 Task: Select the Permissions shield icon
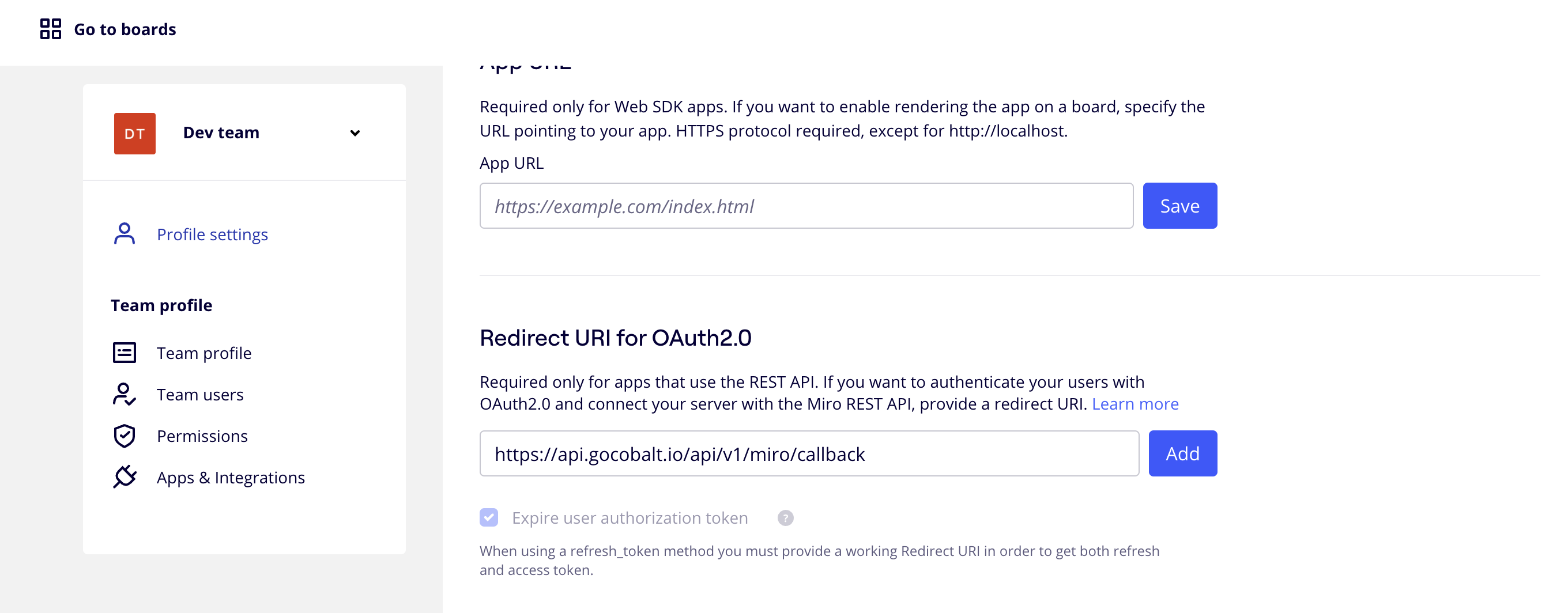click(x=125, y=436)
